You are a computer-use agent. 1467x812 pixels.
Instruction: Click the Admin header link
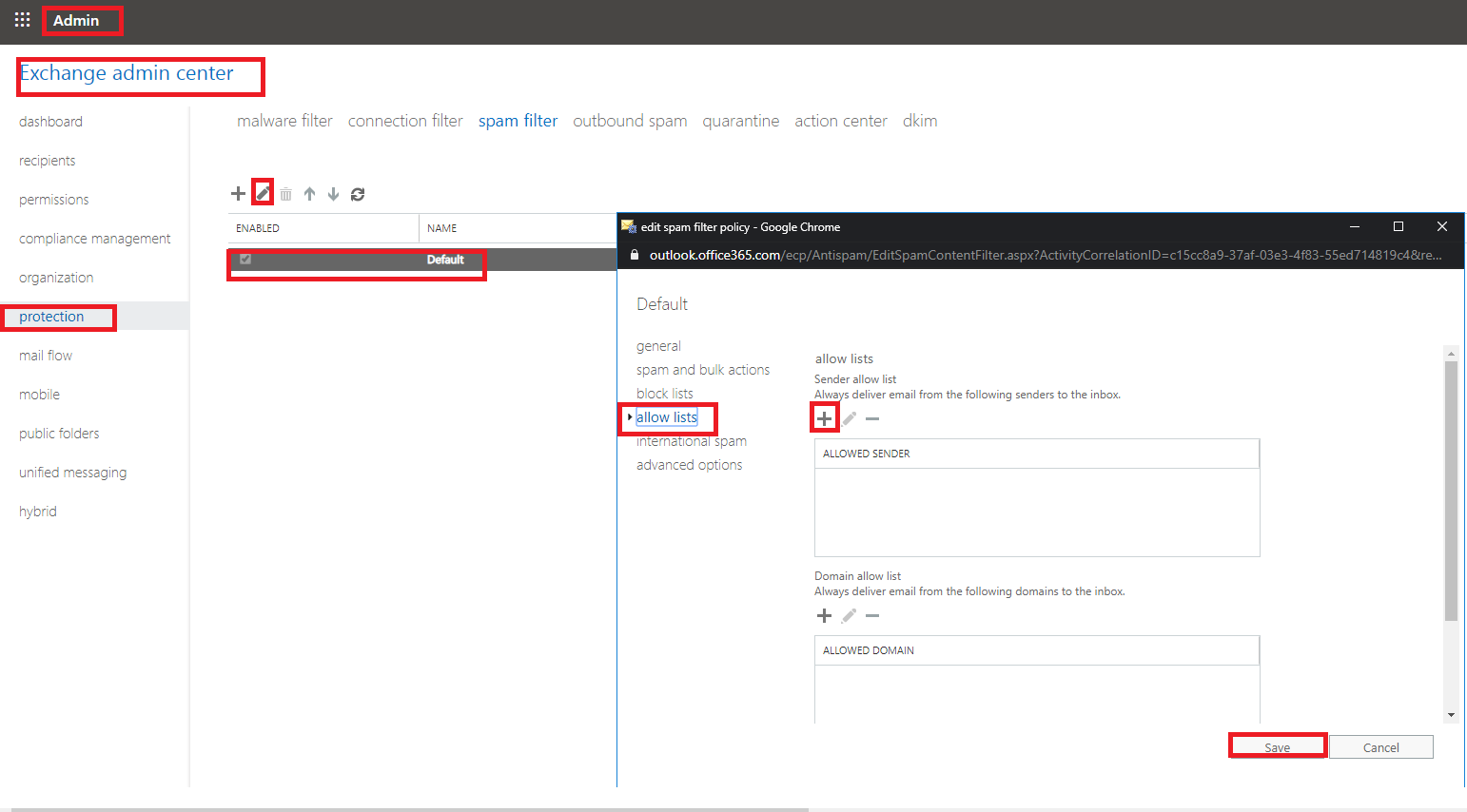pos(76,20)
